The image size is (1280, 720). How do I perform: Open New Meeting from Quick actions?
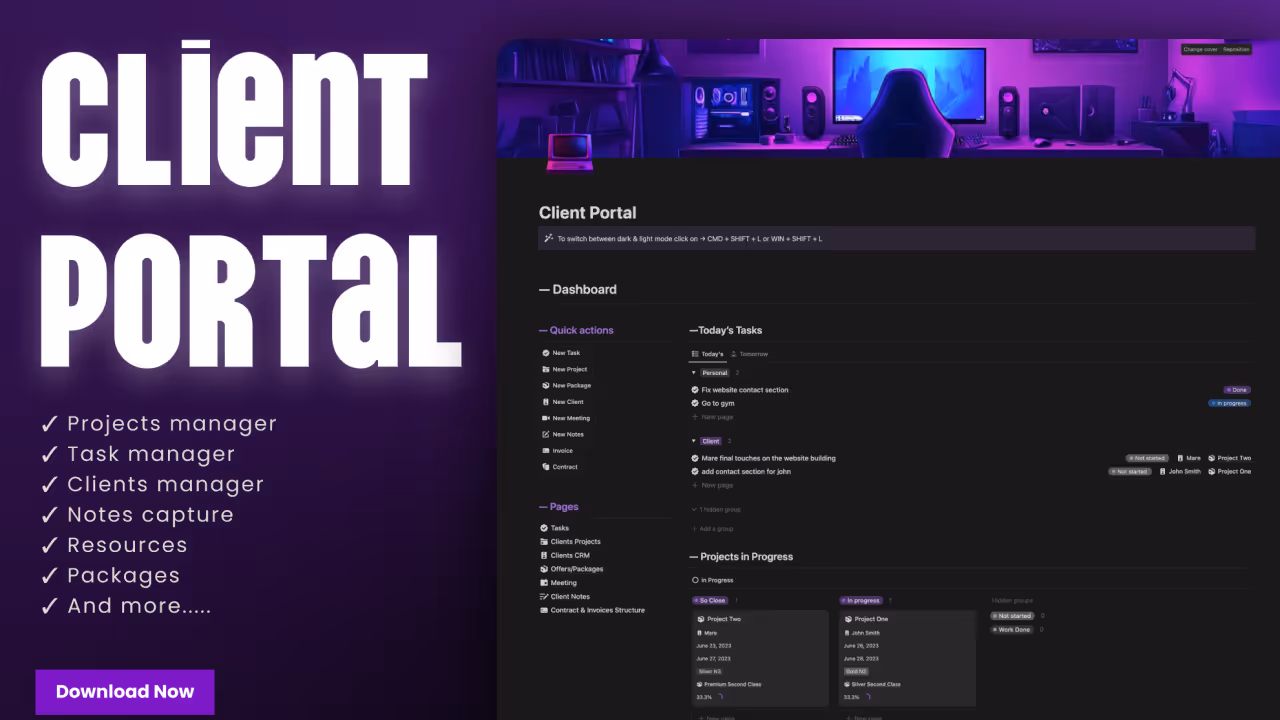coord(546,418)
